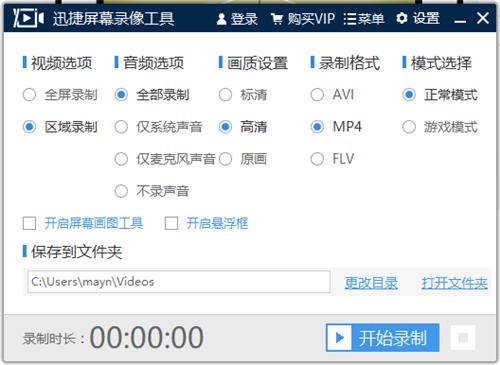The height and width of the screenshot is (365, 500).
Task: Click the 迅捷屏幕录像工具 title text
Action: 114,18
